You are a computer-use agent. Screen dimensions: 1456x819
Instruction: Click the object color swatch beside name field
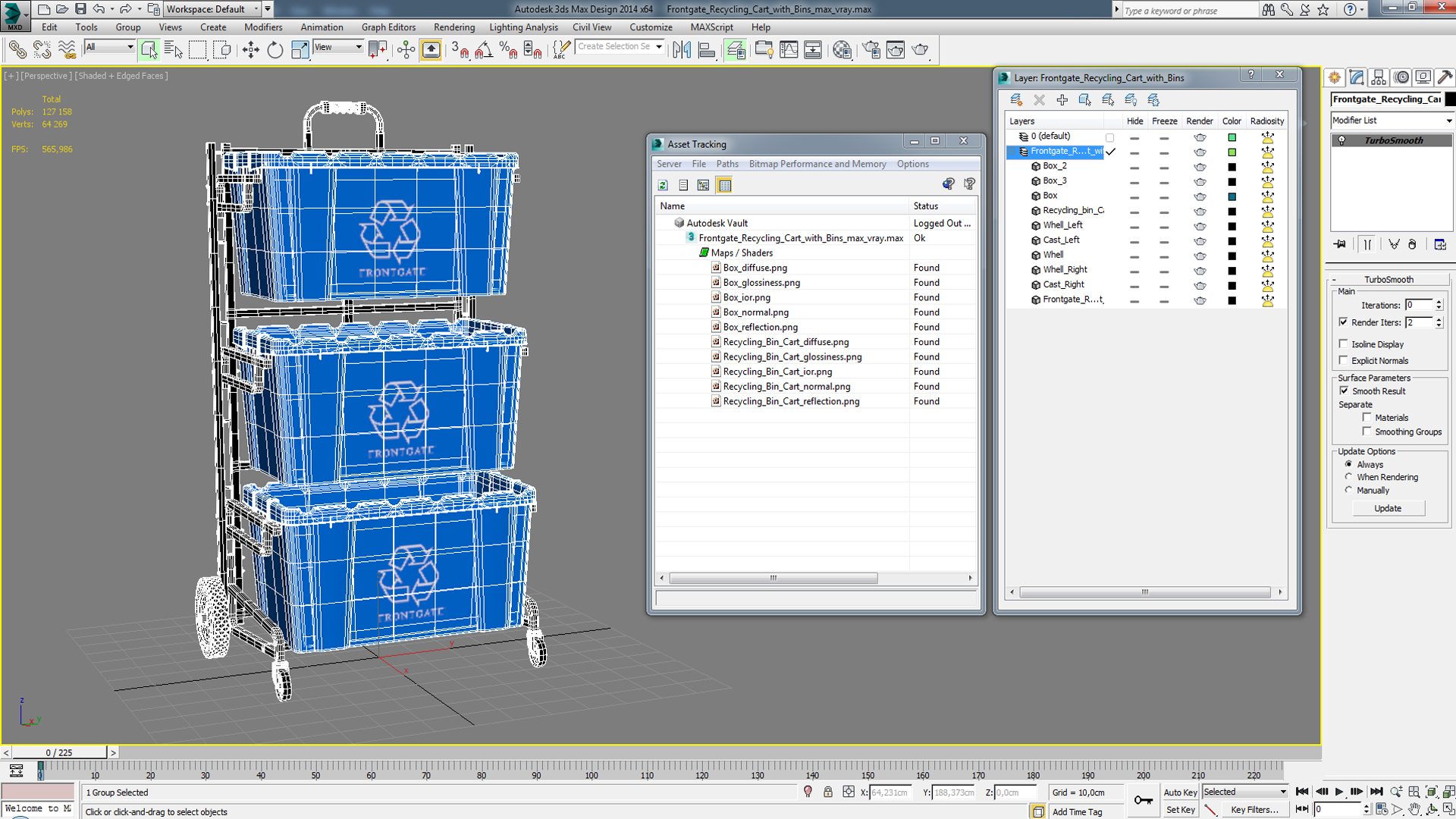pyautogui.click(x=1450, y=99)
